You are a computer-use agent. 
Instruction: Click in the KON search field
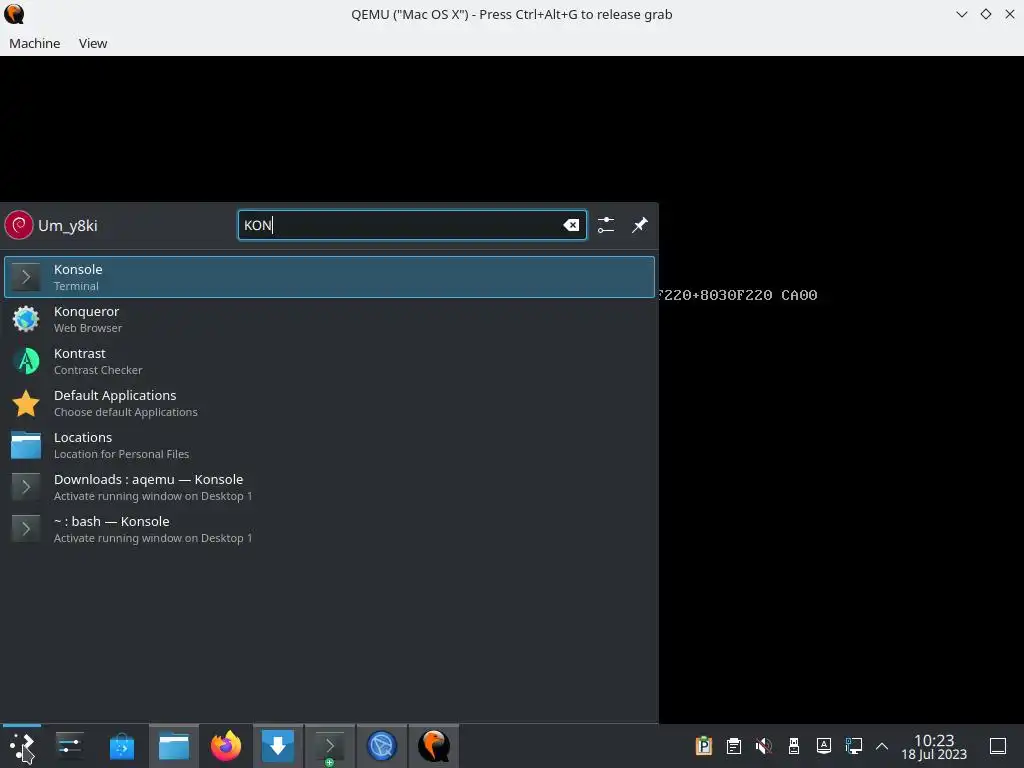(x=412, y=225)
